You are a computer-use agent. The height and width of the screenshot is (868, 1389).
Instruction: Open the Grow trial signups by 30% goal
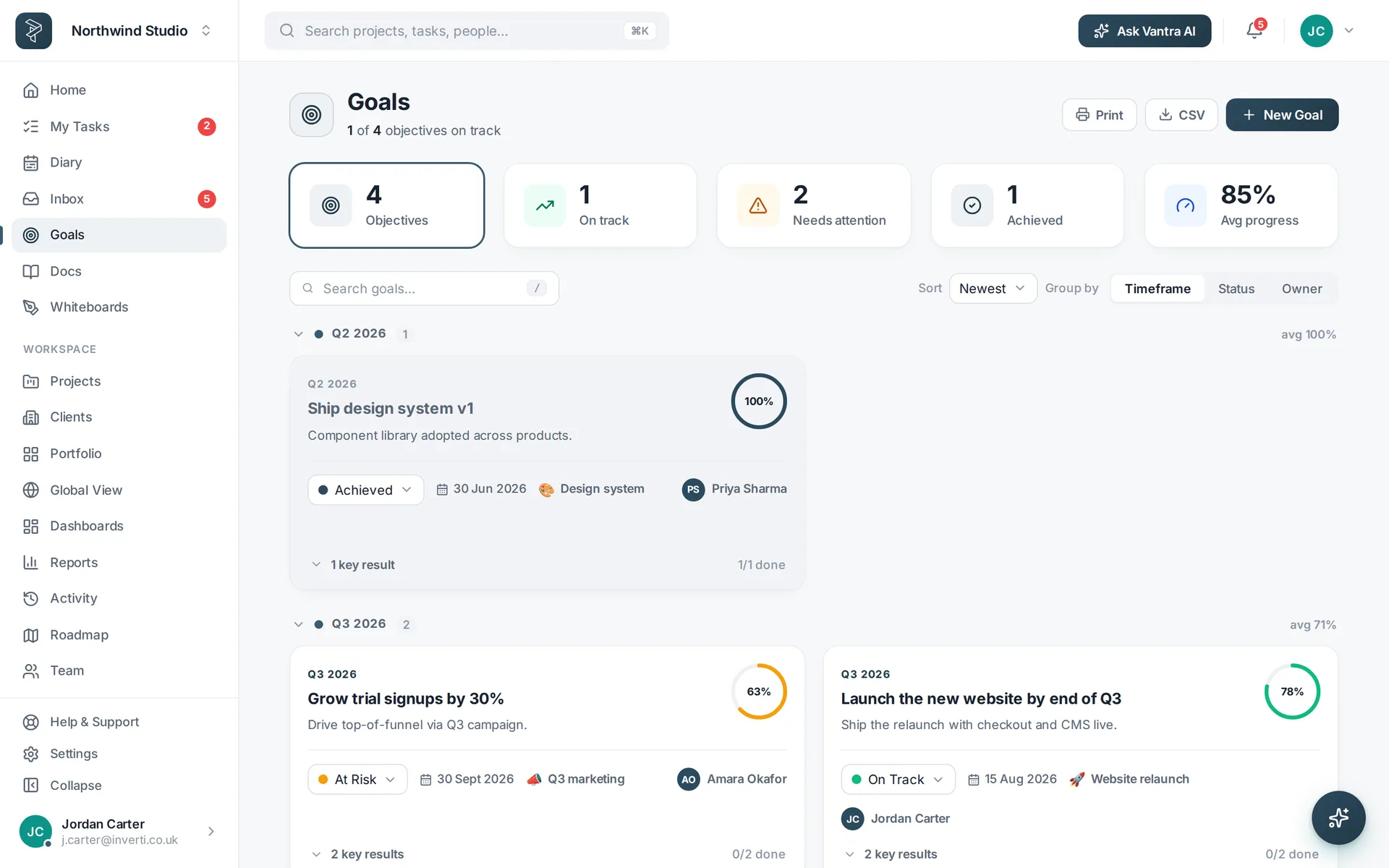(x=406, y=699)
